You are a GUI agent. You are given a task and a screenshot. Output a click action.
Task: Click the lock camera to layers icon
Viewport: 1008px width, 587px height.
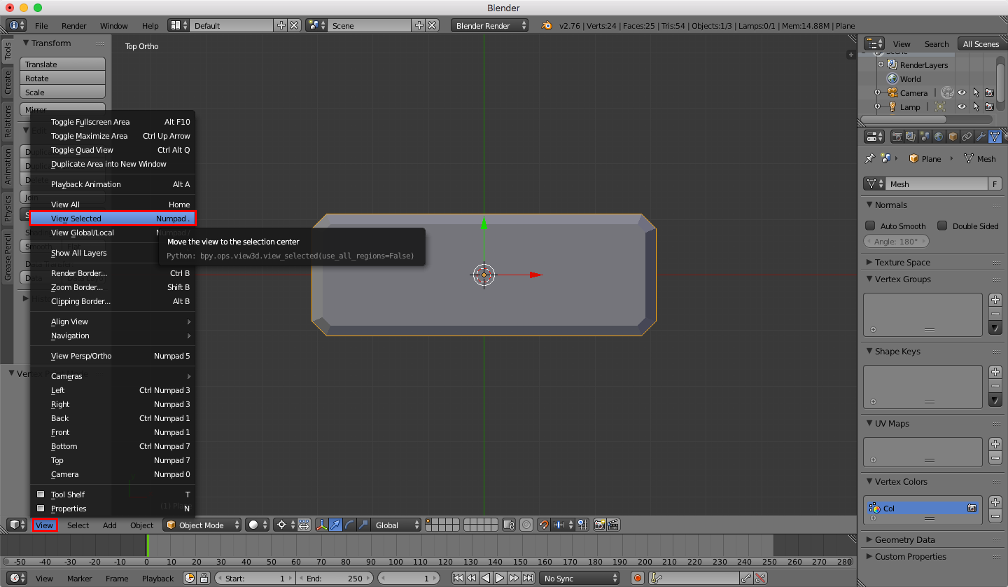pos(509,525)
